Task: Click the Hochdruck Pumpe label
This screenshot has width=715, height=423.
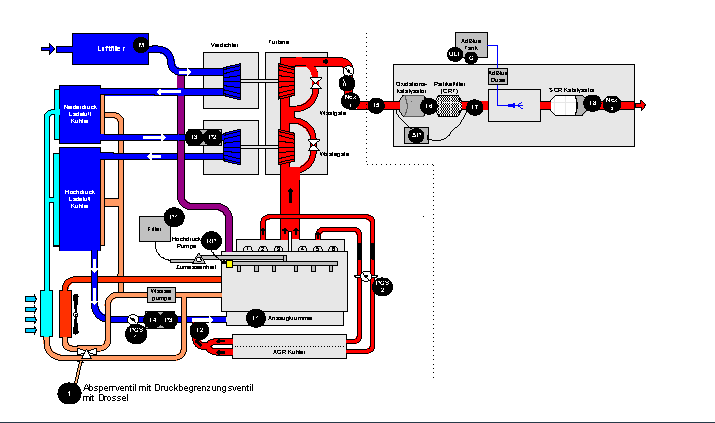Action: 186,242
